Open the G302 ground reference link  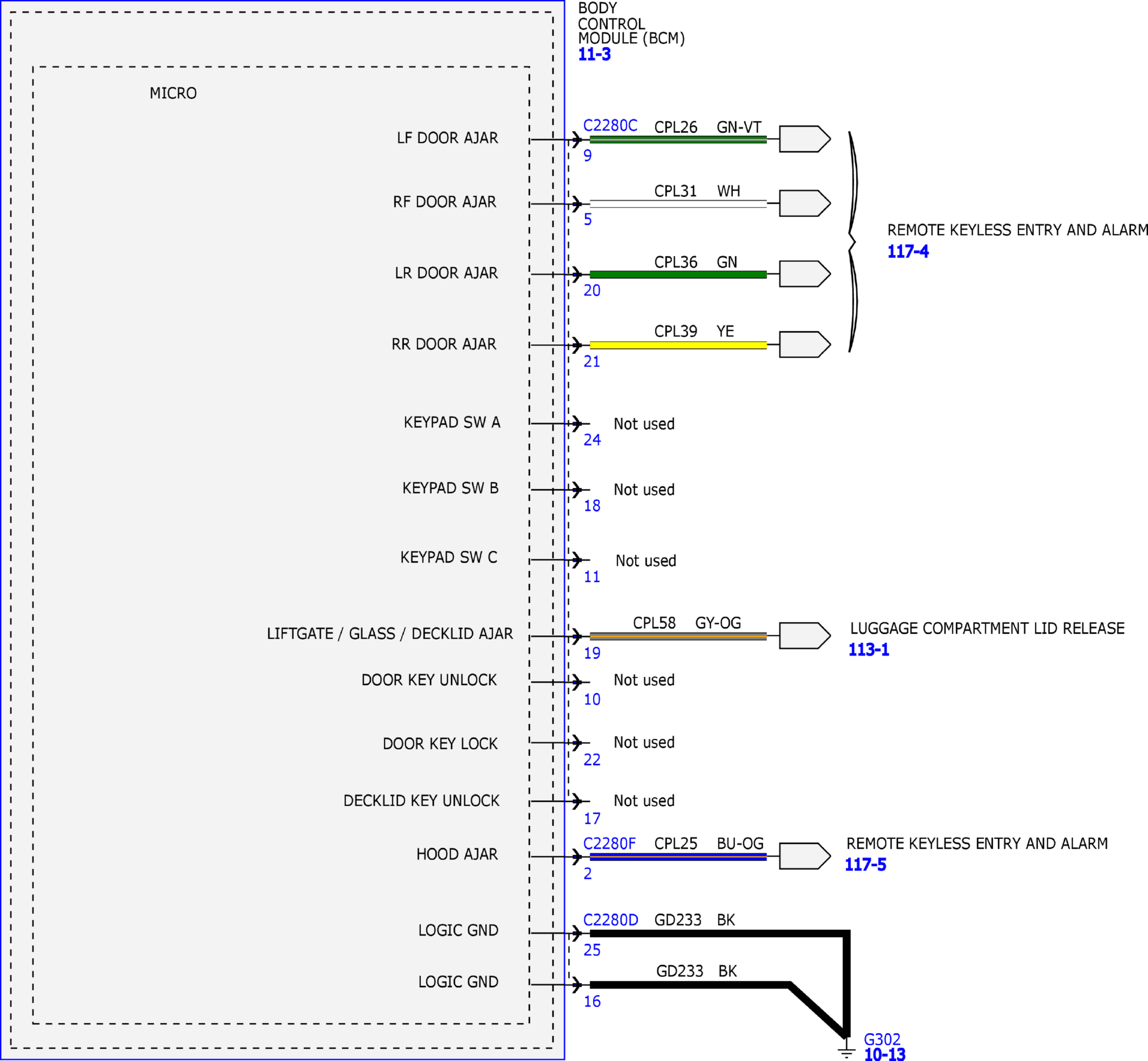(882, 1040)
